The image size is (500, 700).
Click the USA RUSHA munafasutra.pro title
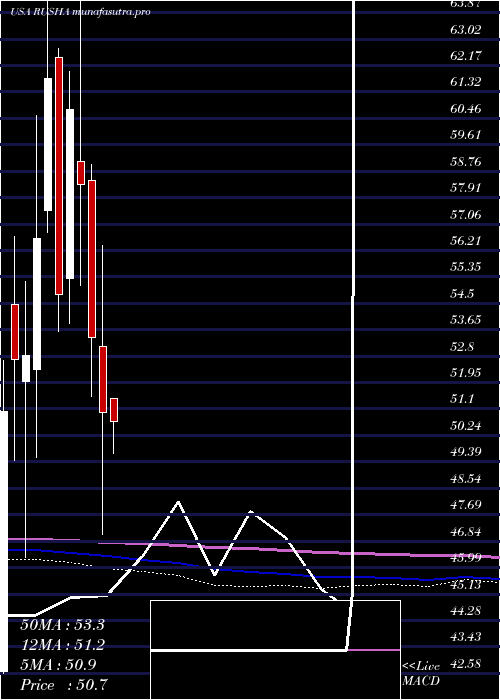pyautogui.click(x=81, y=12)
